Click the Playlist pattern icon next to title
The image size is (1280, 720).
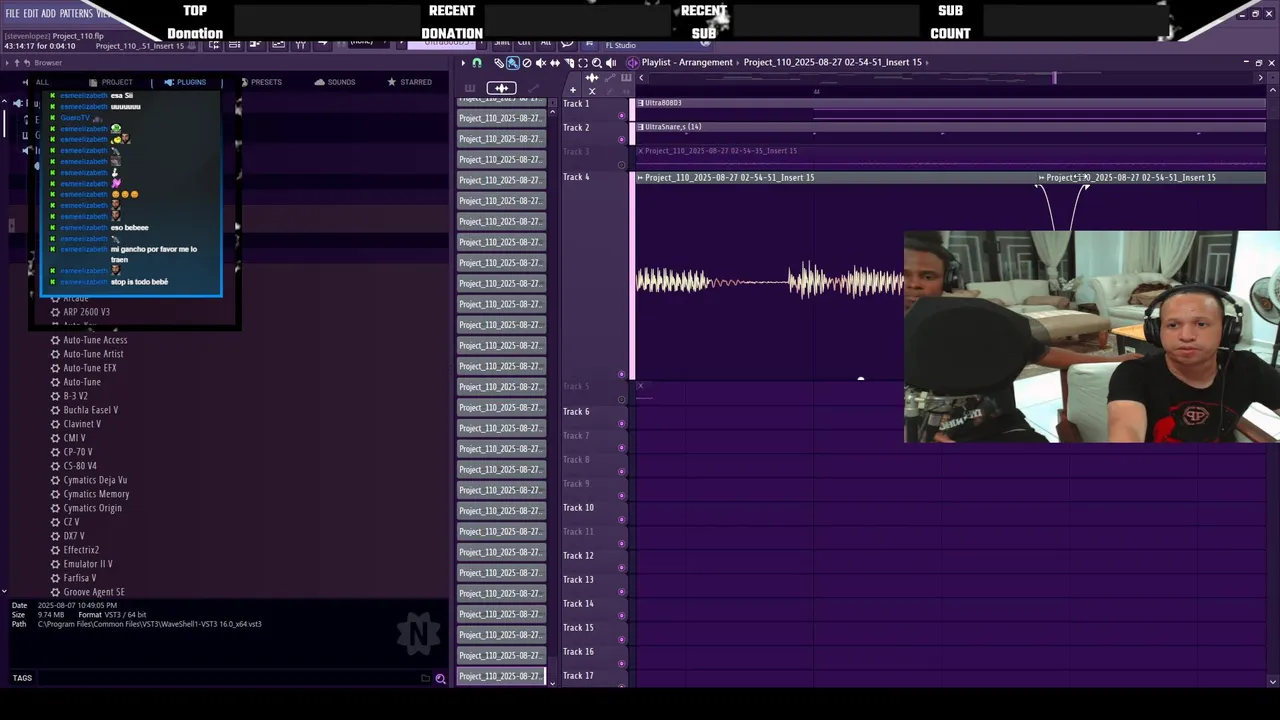[632, 63]
